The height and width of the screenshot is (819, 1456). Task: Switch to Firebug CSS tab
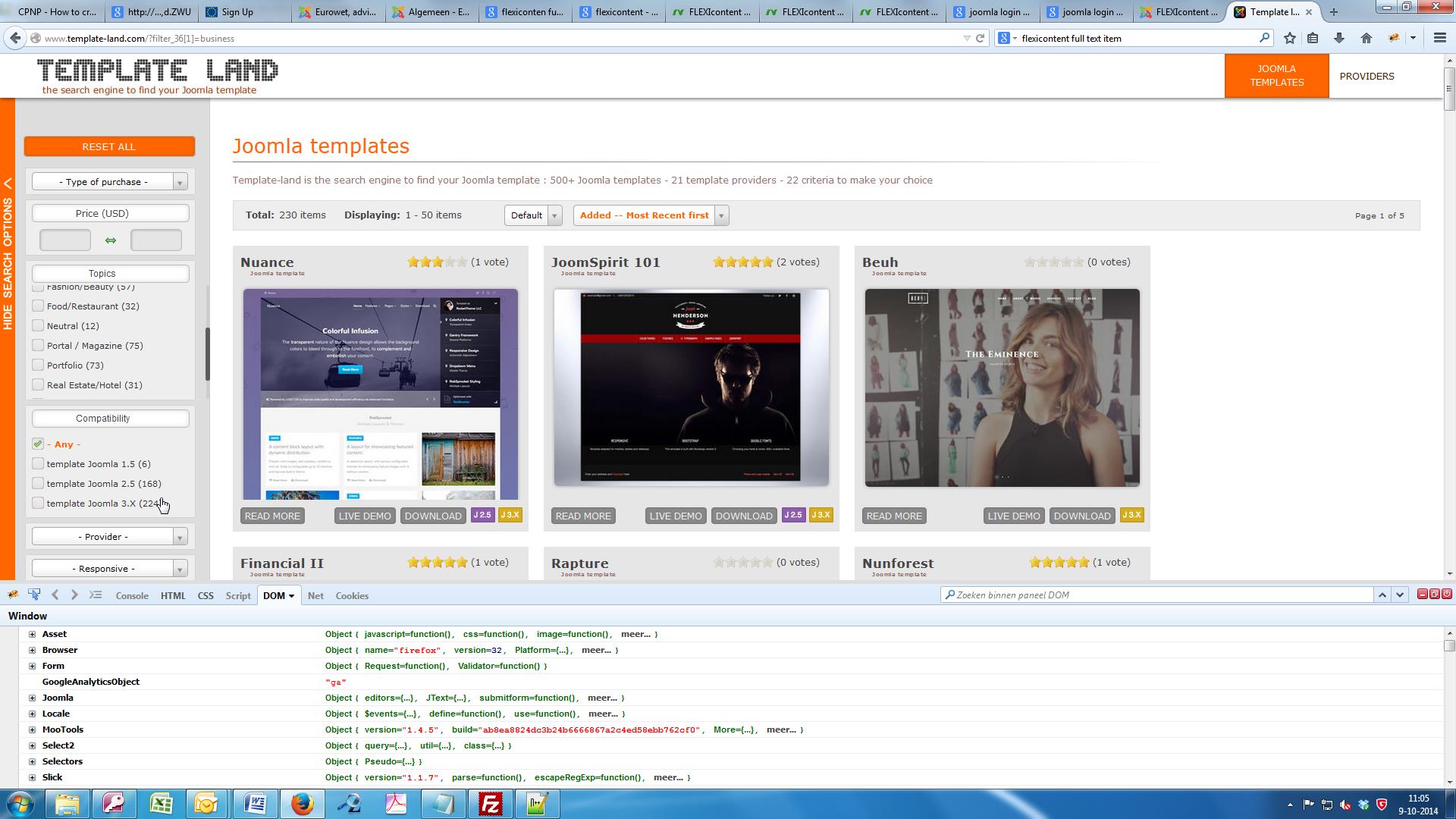(x=206, y=596)
